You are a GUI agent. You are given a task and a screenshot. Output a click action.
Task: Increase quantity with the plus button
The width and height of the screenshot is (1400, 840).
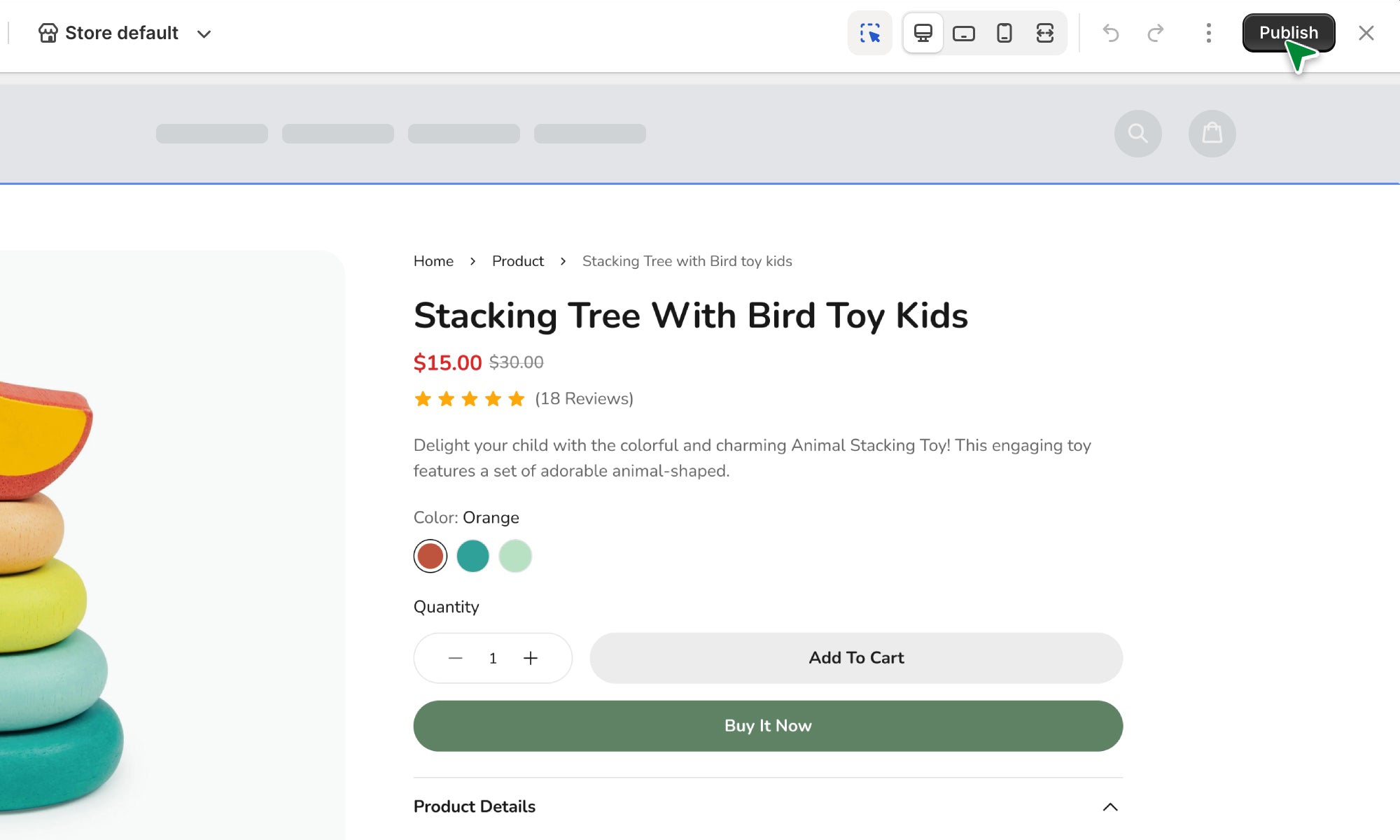531,658
